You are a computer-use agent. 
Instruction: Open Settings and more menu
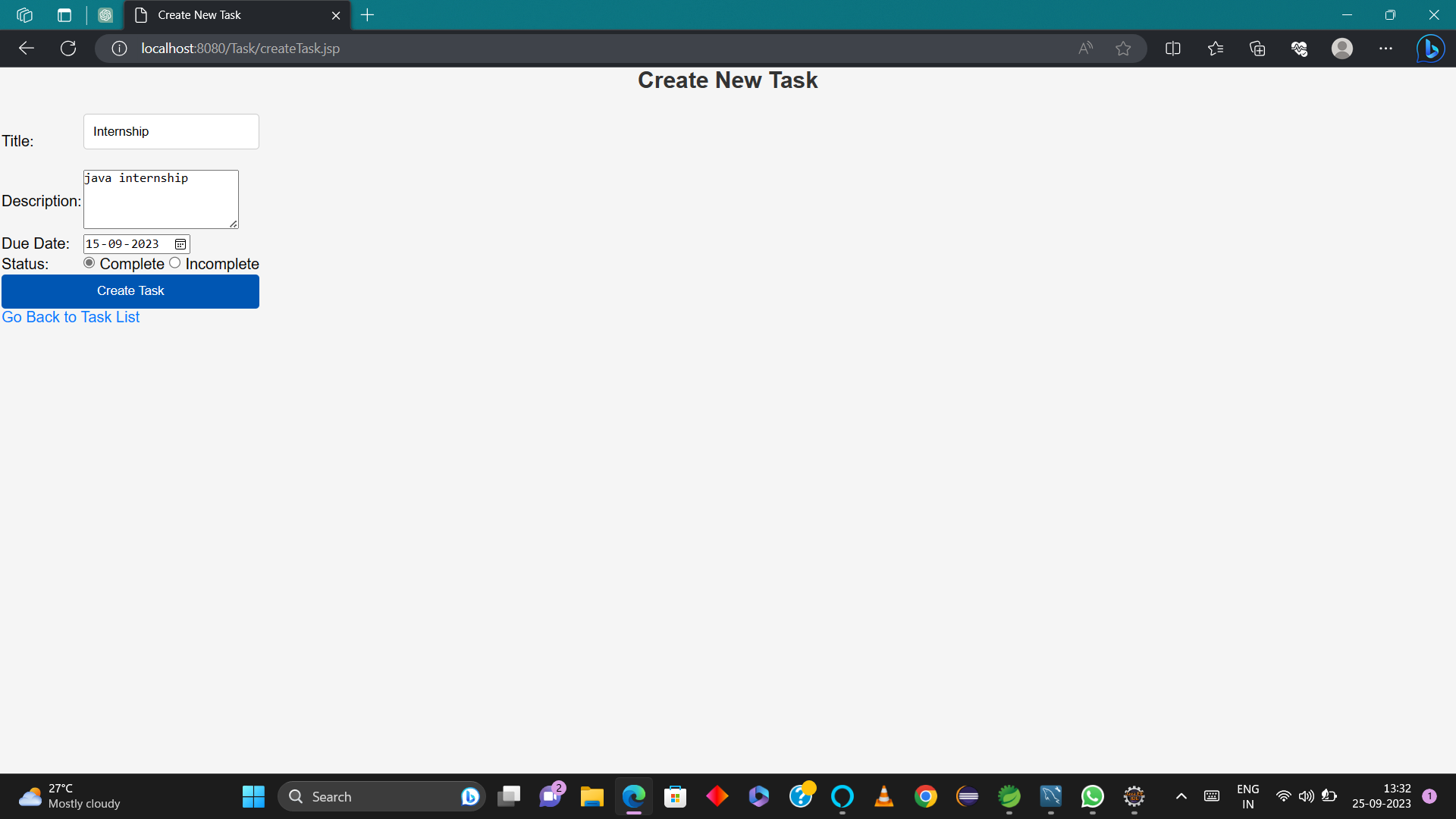pyautogui.click(x=1387, y=48)
